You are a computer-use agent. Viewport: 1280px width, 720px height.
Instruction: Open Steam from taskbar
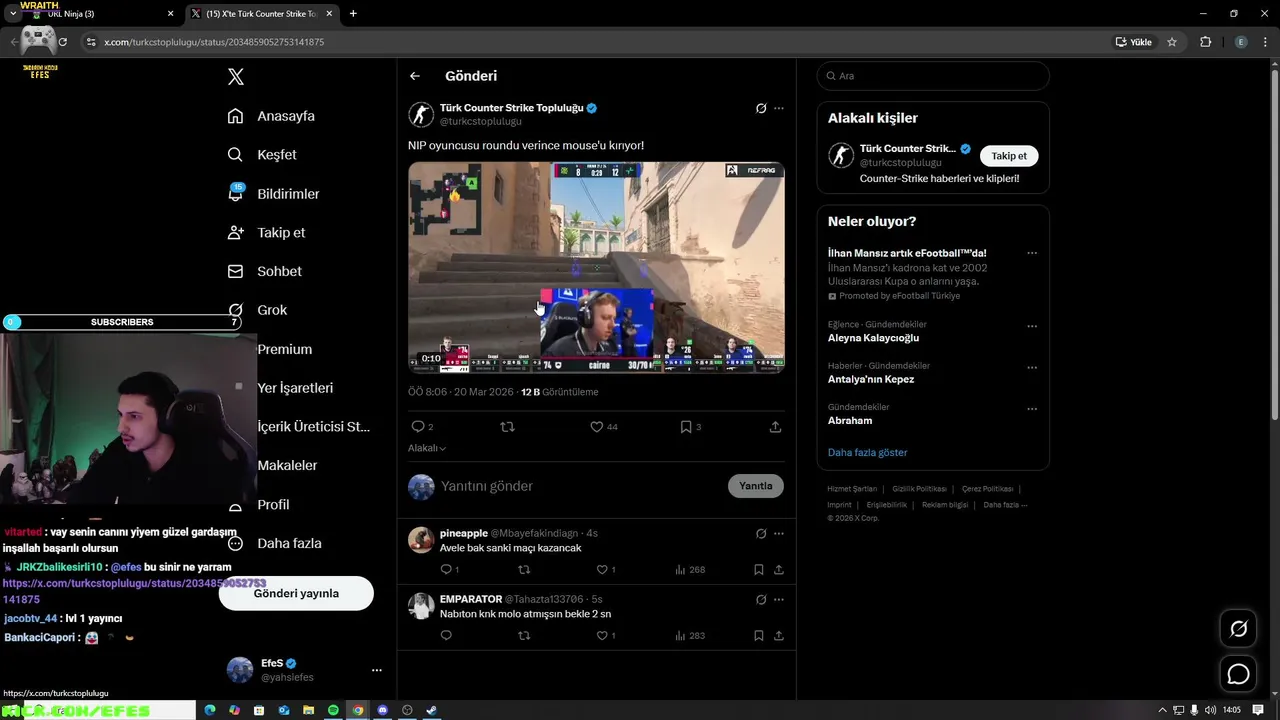point(431,710)
